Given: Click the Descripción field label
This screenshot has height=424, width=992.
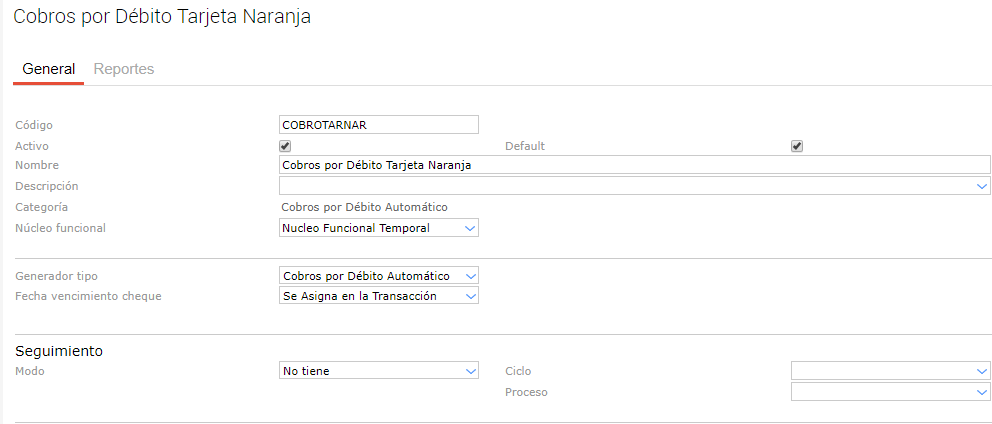Looking at the screenshot, I should pyautogui.click(x=47, y=186).
